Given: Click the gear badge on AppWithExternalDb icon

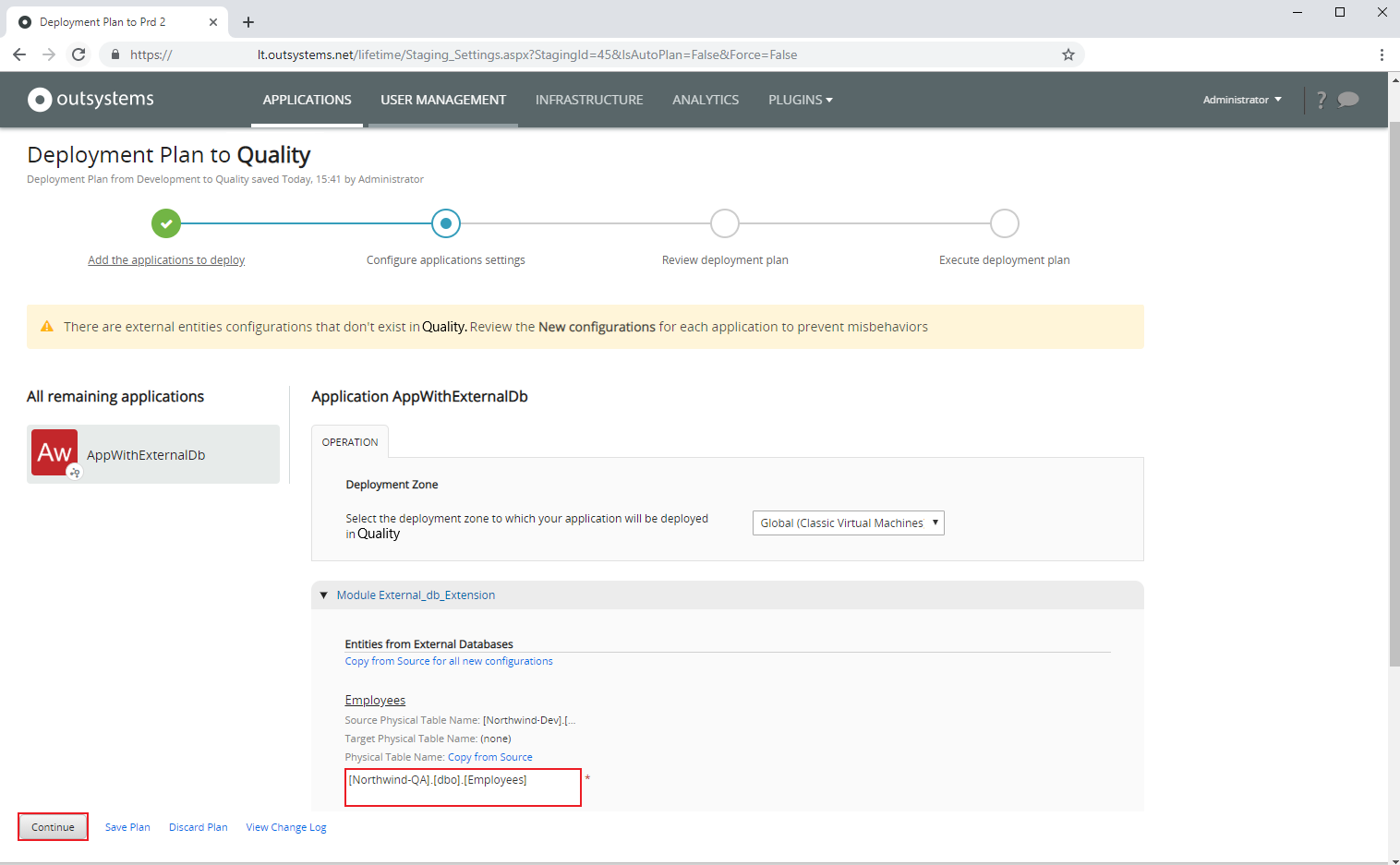Looking at the screenshot, I should 74,472.
